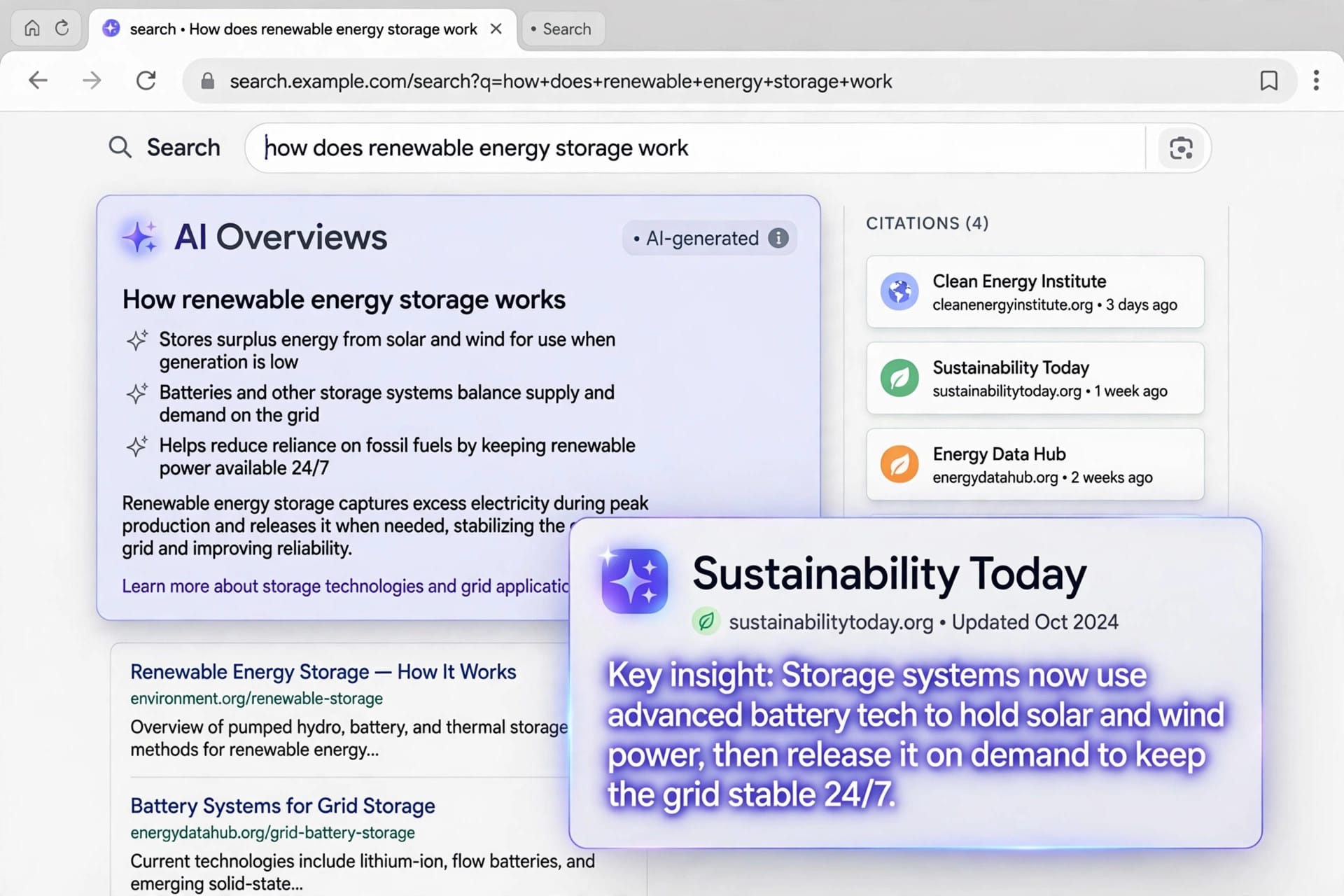Click the CITATIONS (4) heading

tap(927, 223)
